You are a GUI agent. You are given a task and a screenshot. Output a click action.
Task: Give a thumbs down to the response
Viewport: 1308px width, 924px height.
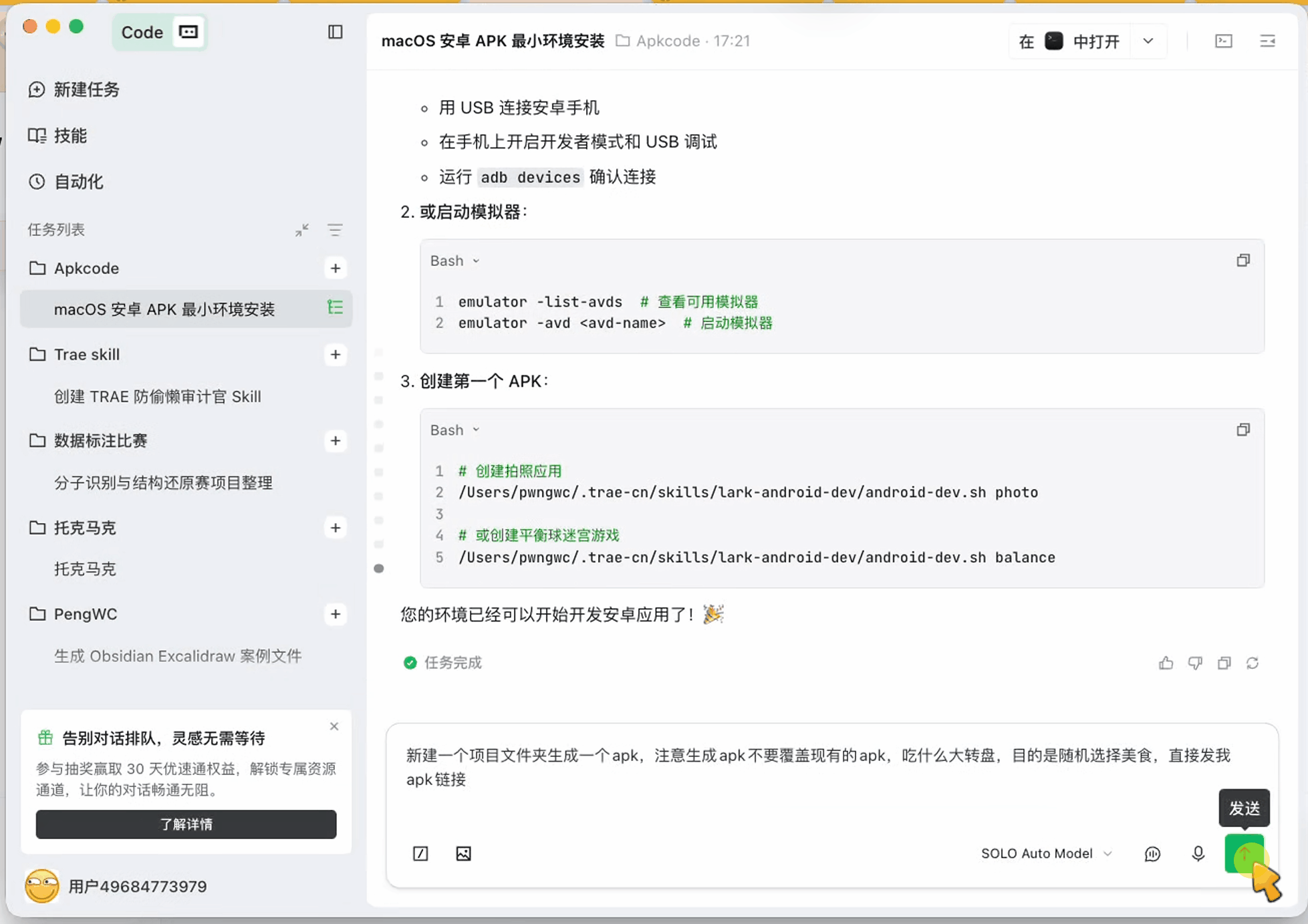1195,663
